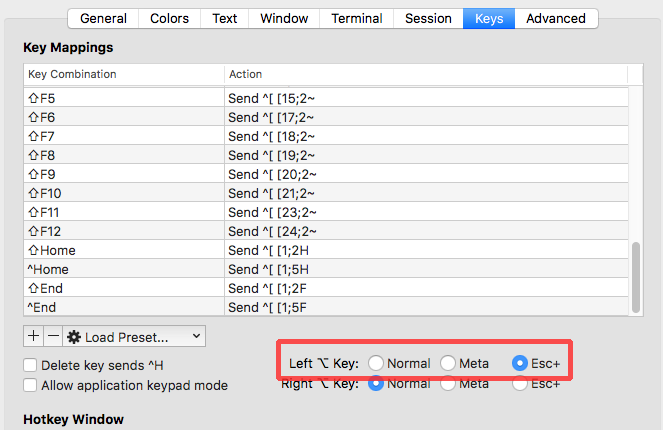Toggle Allow application keypad mode checkbox

30,385
